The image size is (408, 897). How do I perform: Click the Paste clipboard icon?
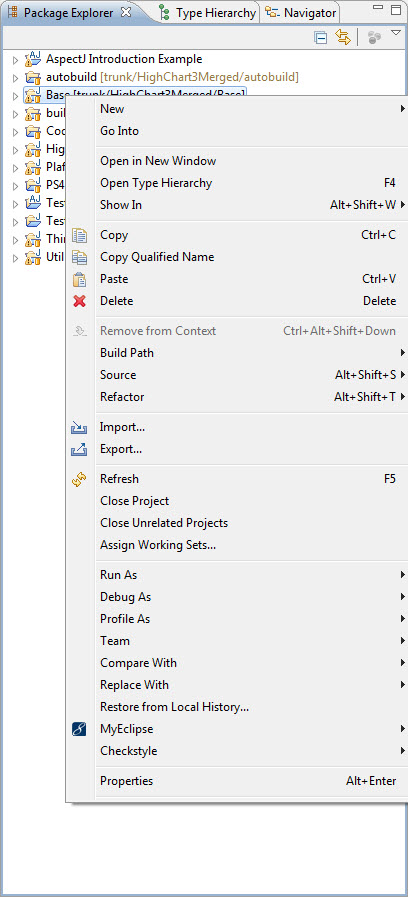pos(80,279)
